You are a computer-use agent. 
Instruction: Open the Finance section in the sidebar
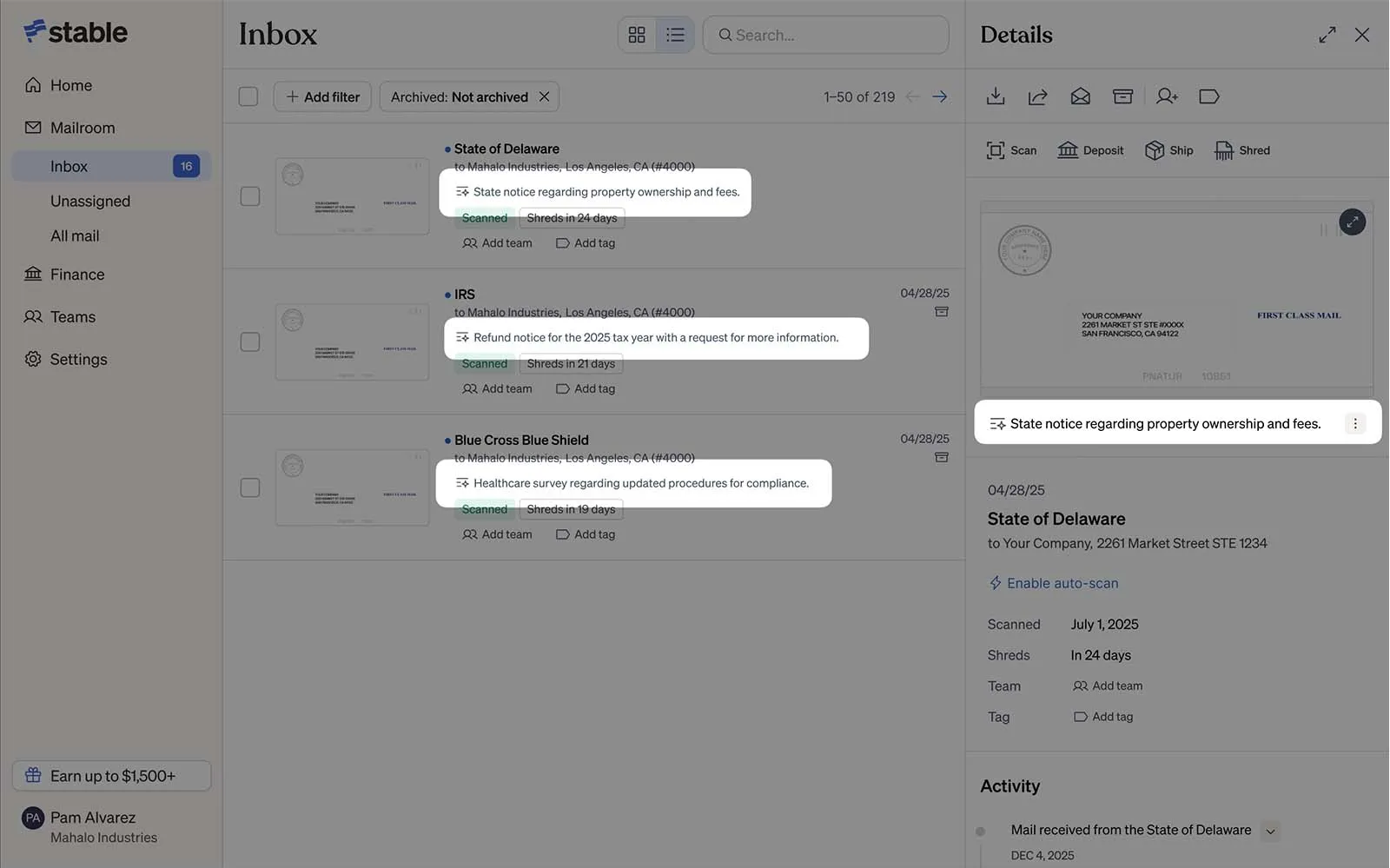pyautogui.click(x=76, y=274)
